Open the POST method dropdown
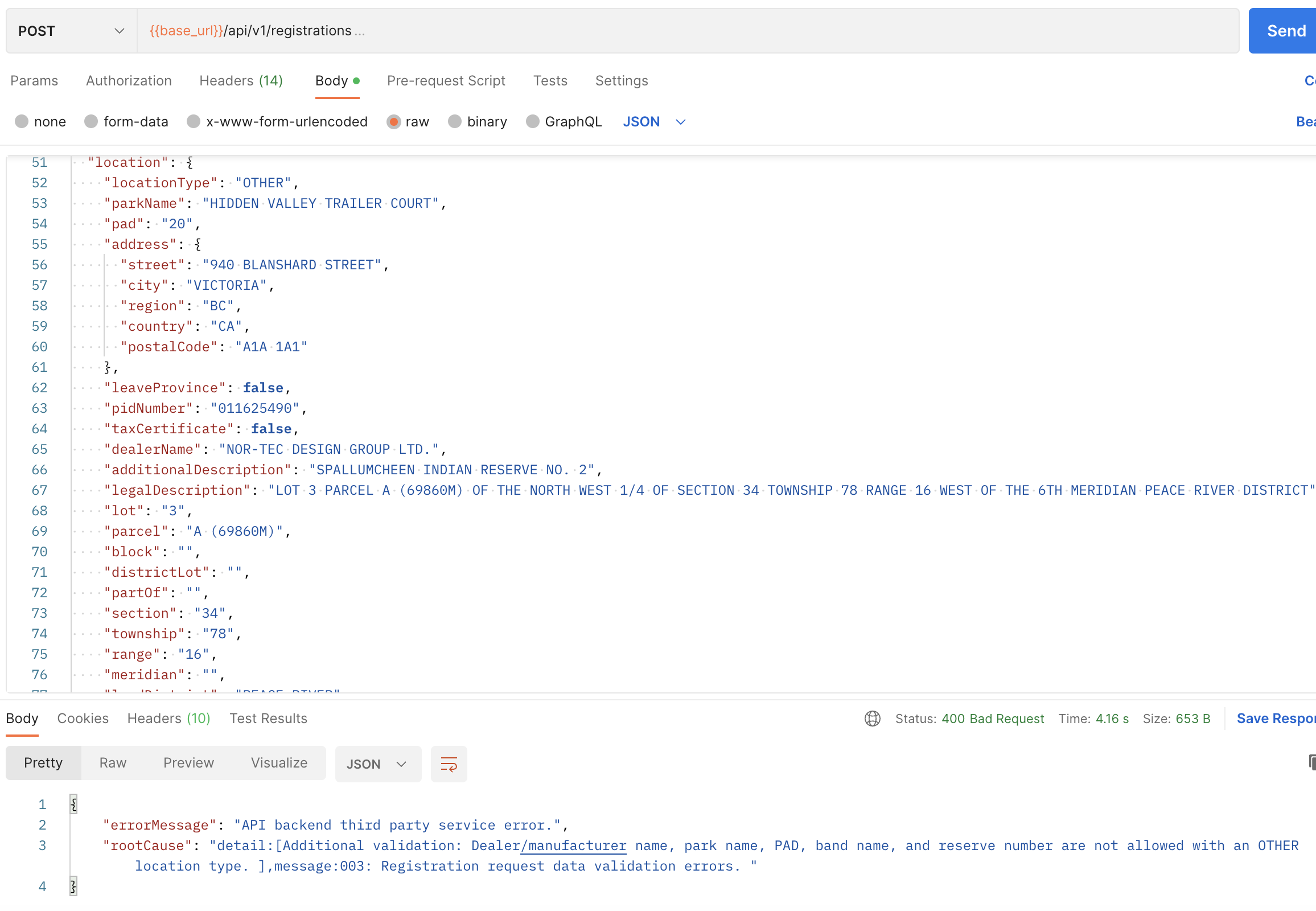This screenshot has height=911, width=1316. (71, 31)
